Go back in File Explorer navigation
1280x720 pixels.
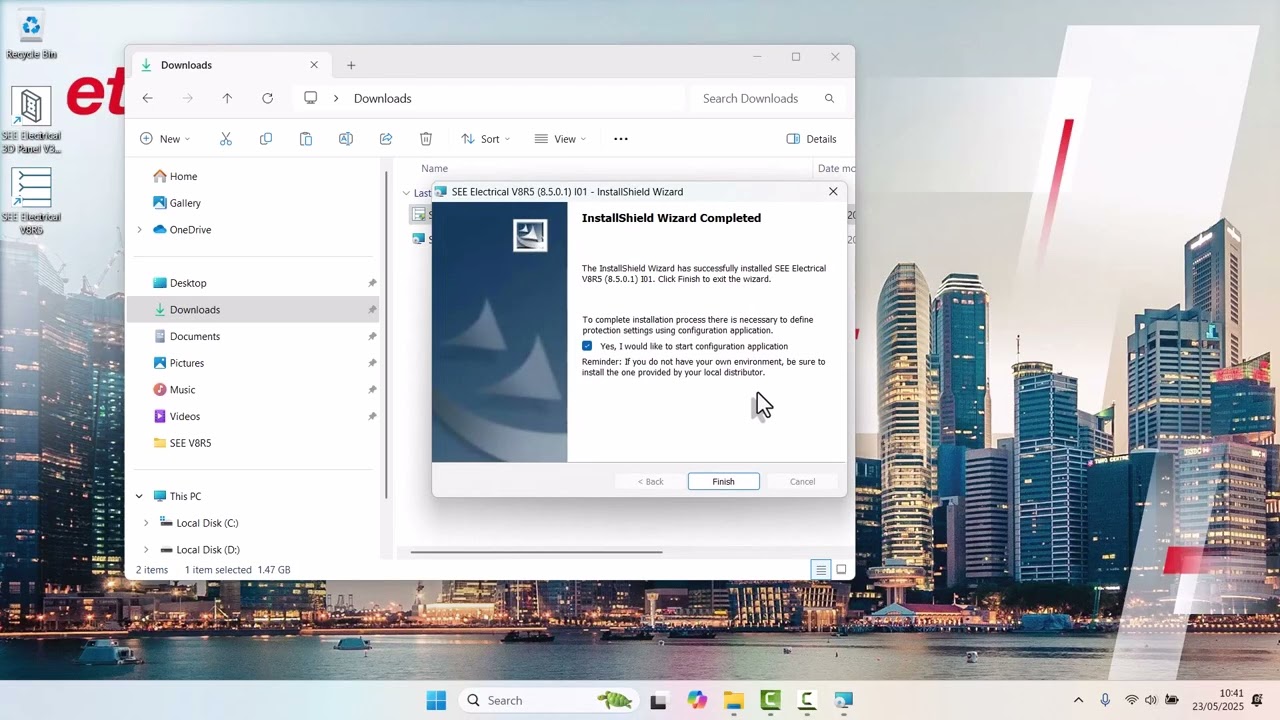(x=148, y=98)
